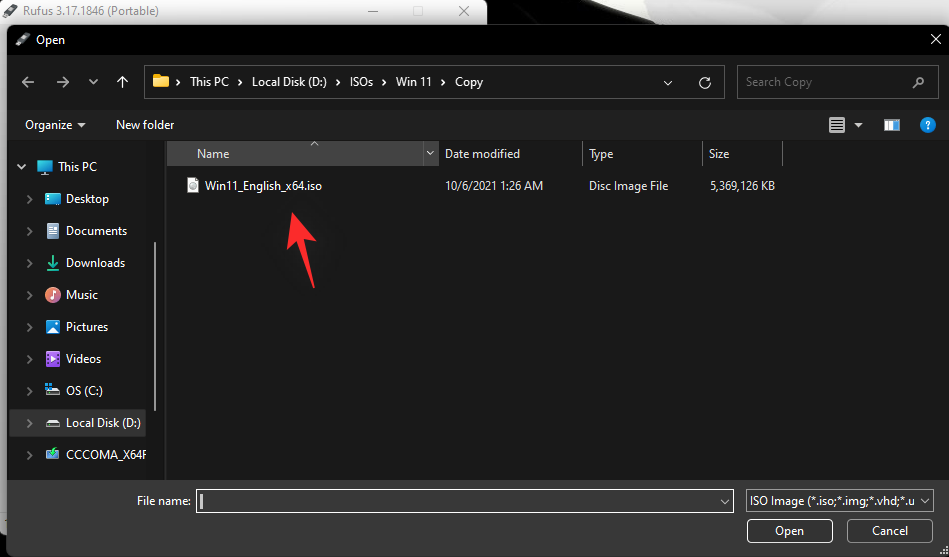
Task: Click the 10/6/2021 1:26 AM date cell
Action: tap(494, 186)
